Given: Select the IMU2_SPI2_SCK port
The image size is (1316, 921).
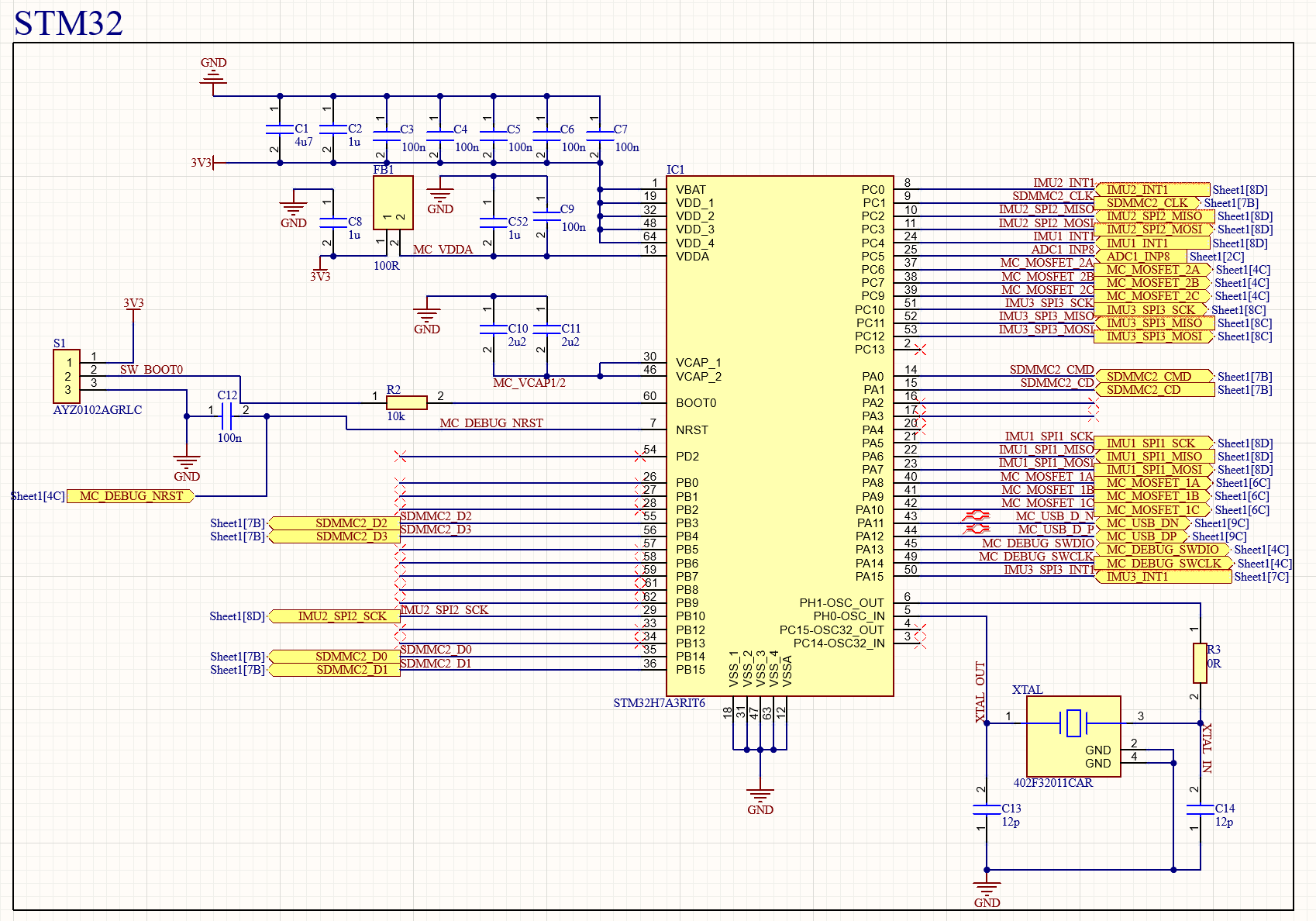Looking at the screenshot, I should tap(335, 616).
